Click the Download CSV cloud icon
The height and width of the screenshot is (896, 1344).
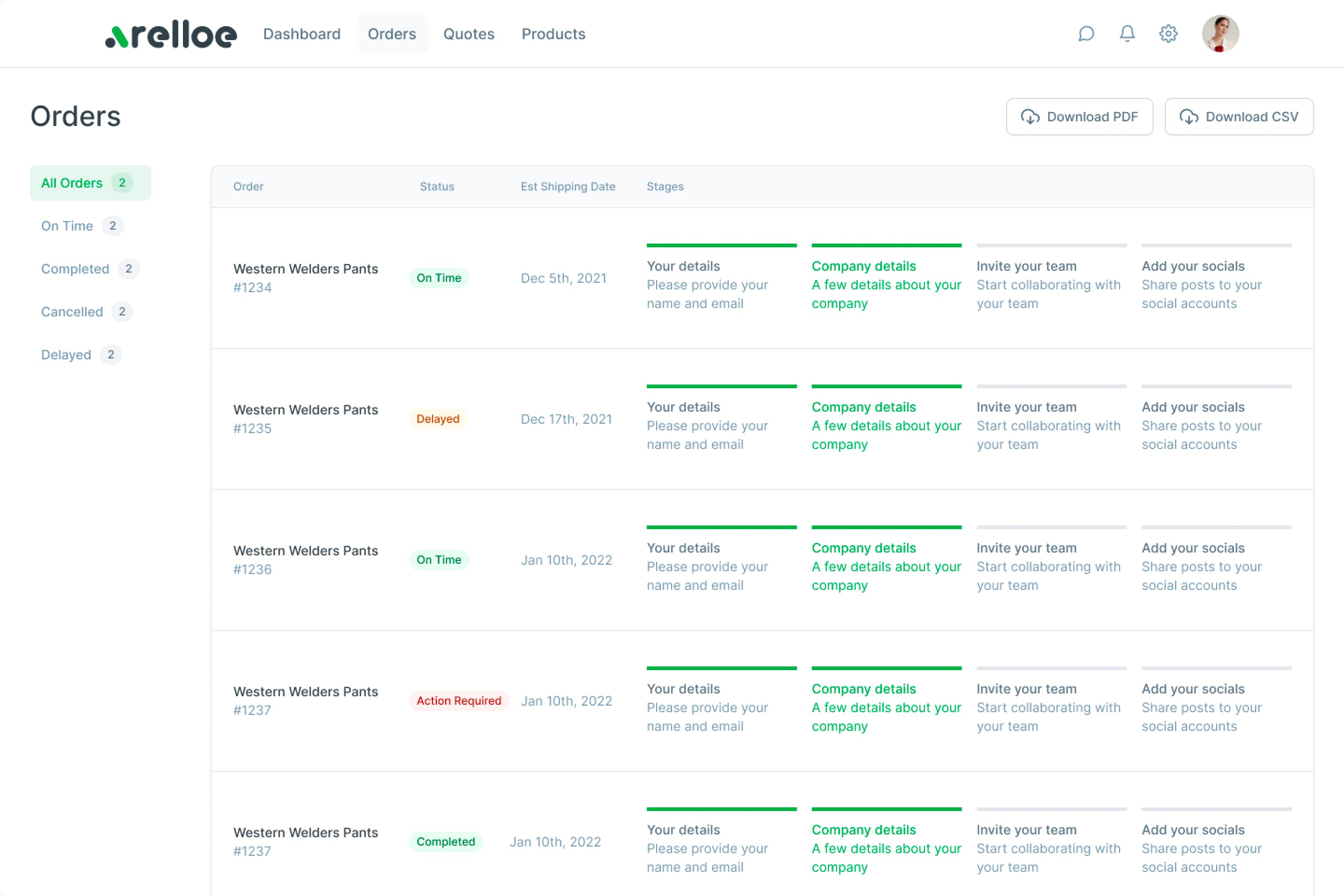click(x=1189, y=117)
